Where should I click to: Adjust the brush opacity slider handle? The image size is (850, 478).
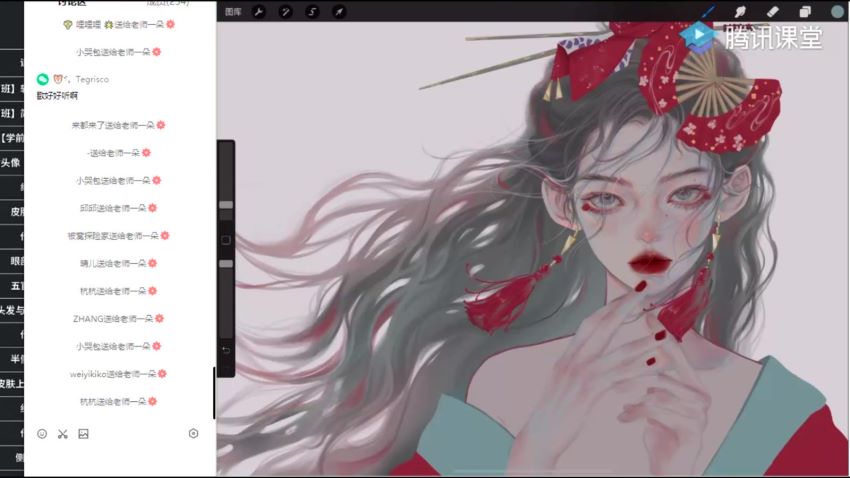(226, 264)
